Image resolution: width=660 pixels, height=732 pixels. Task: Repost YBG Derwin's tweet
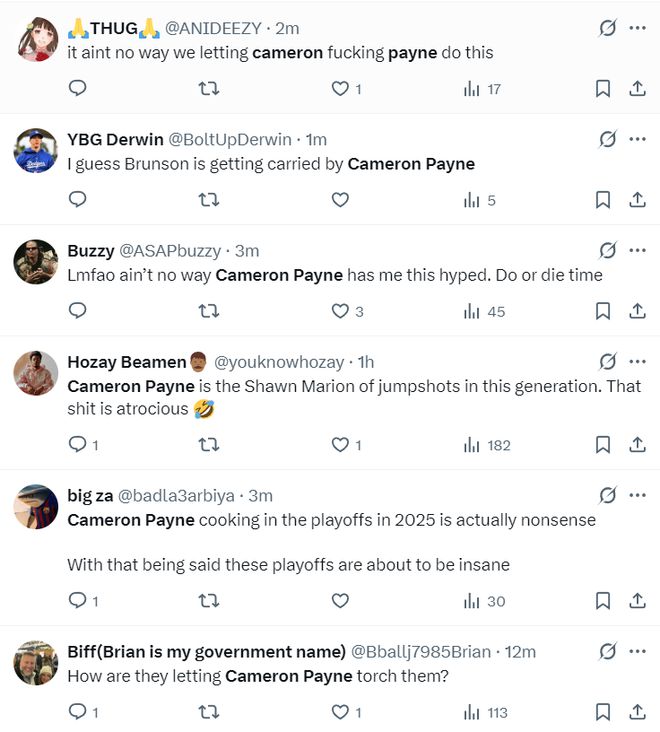pyautogui.click(x=209, y=200)
